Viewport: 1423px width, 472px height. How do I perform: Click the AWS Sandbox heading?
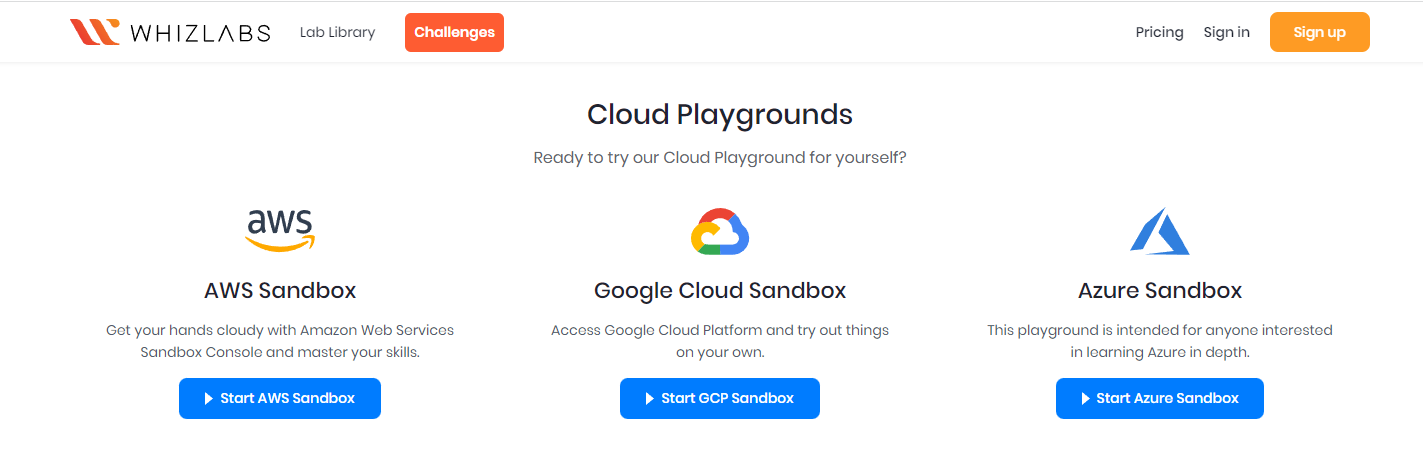coord(280,291)
